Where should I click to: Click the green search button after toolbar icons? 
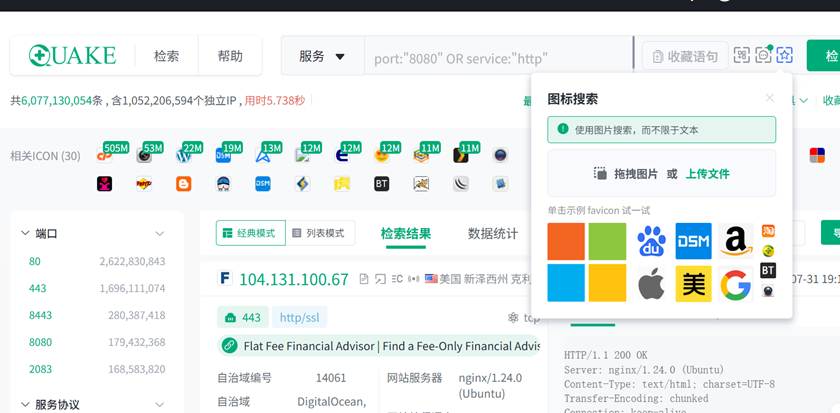click(x=824, y=55)
